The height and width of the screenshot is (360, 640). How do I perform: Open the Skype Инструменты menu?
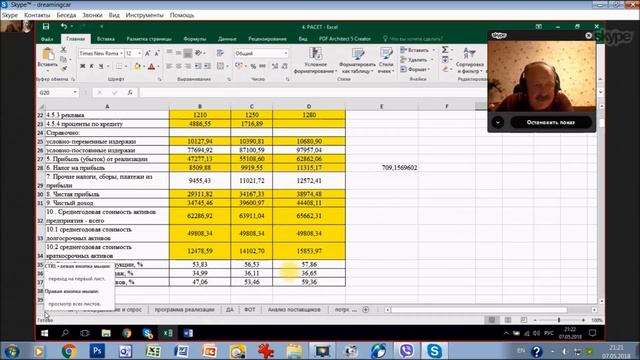(x=144, y=15)
